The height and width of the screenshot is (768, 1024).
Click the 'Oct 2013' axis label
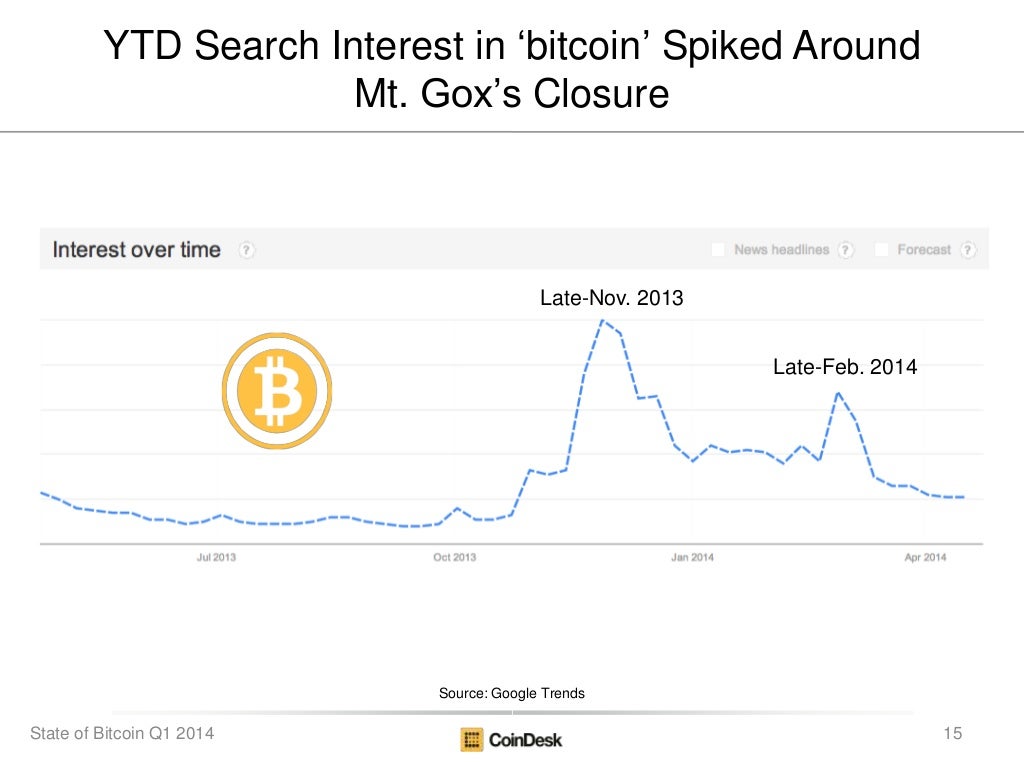(x=455, y=557)
